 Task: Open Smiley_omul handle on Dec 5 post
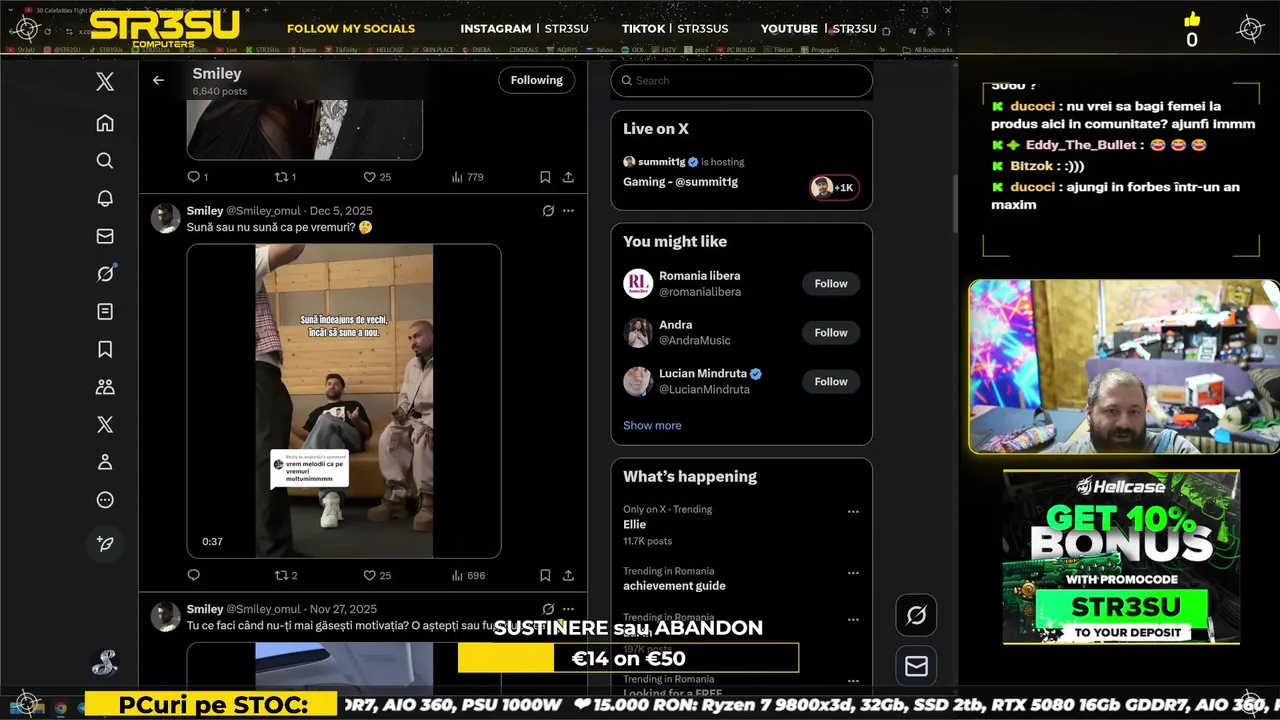pyautogui.click(x=264, y=211)
